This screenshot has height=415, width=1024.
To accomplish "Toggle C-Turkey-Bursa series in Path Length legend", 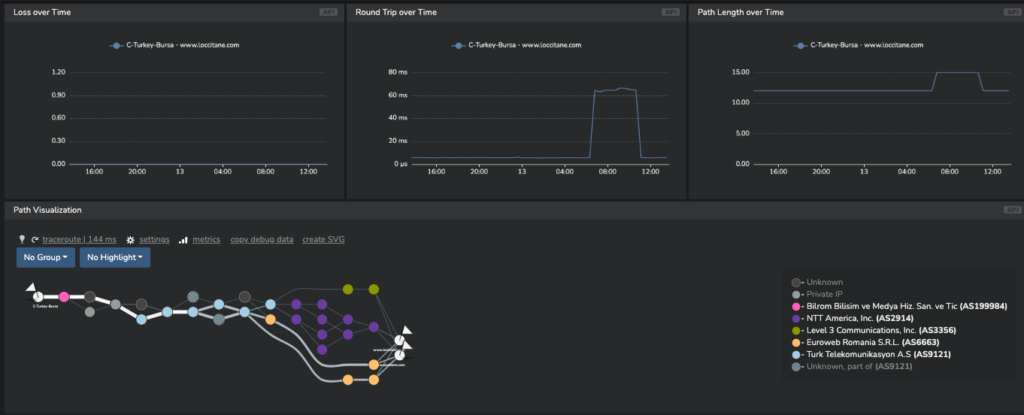I will click(x=858, y=46).
